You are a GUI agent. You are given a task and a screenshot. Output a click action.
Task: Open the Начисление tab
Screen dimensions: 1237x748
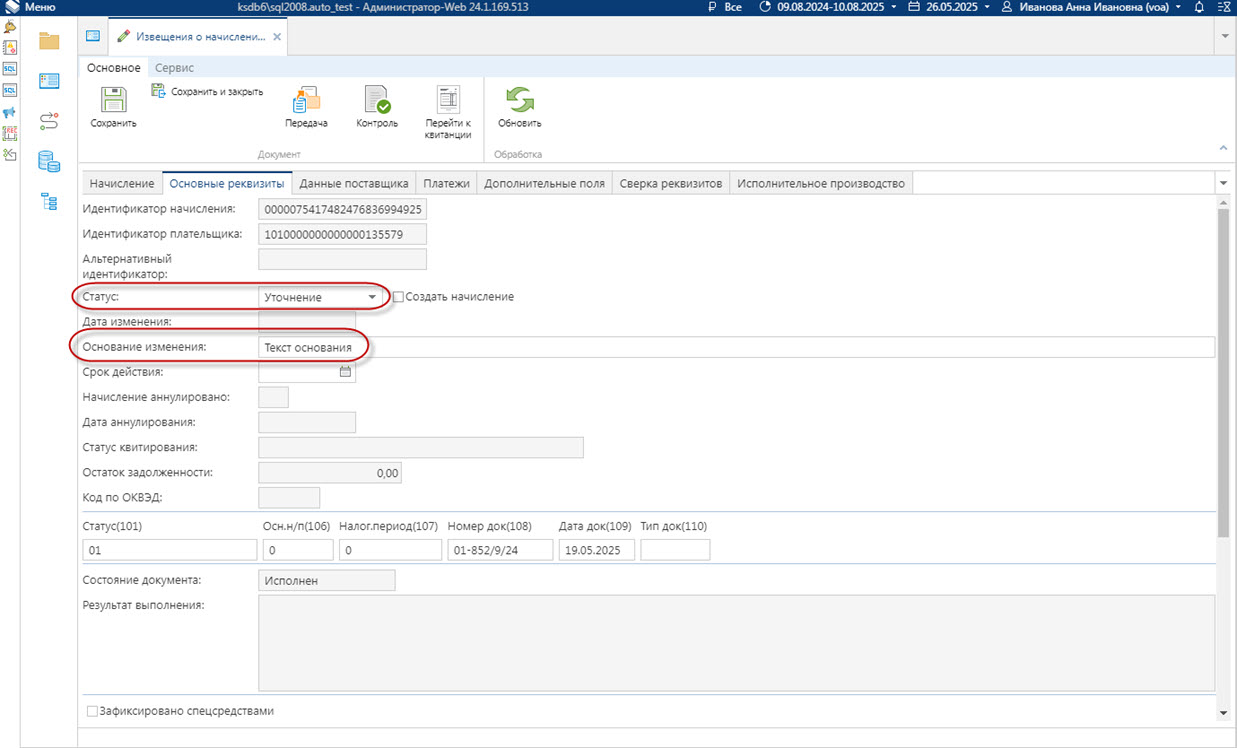point(122,184)
